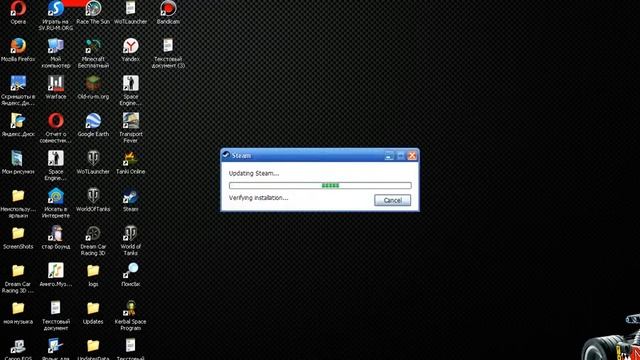Image resolution: width=640 pixels, height=360 pixels.
Task: Select the Текстовый документ (3) file
Action: point(168,46)
